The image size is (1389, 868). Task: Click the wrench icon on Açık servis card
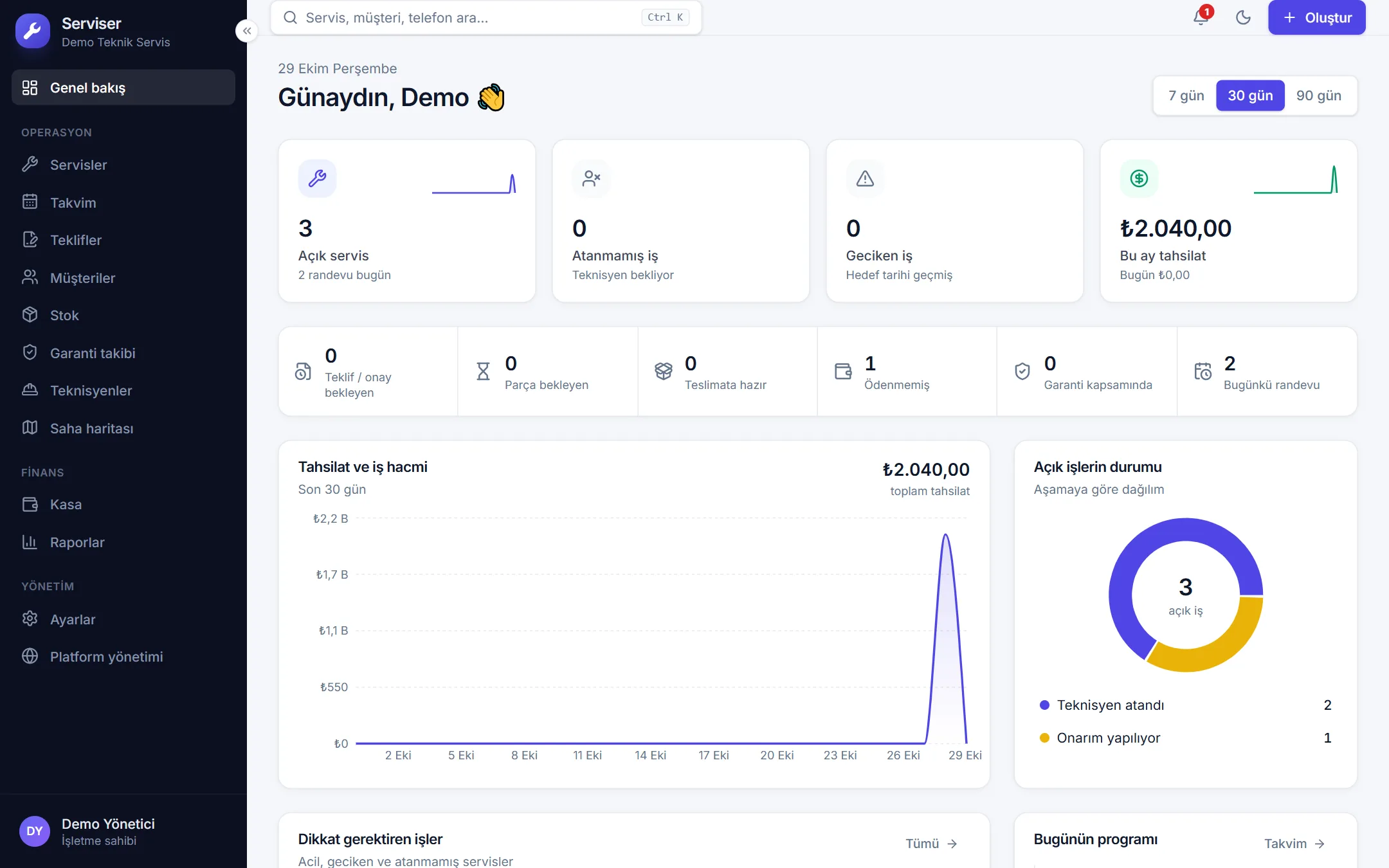click(x=317, y=178)
